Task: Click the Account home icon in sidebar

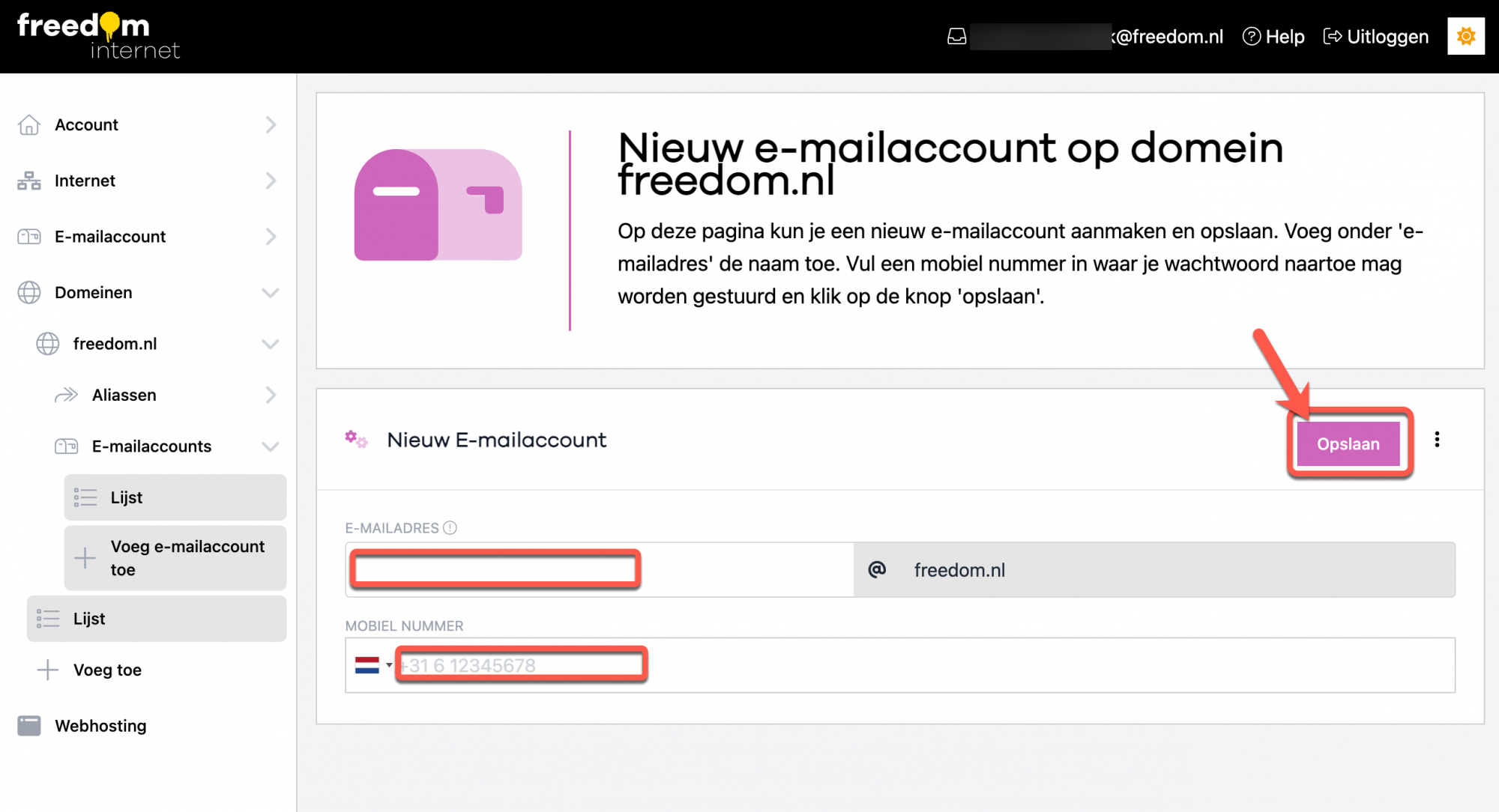Action: pyautogui.click(x=29, y=124)
